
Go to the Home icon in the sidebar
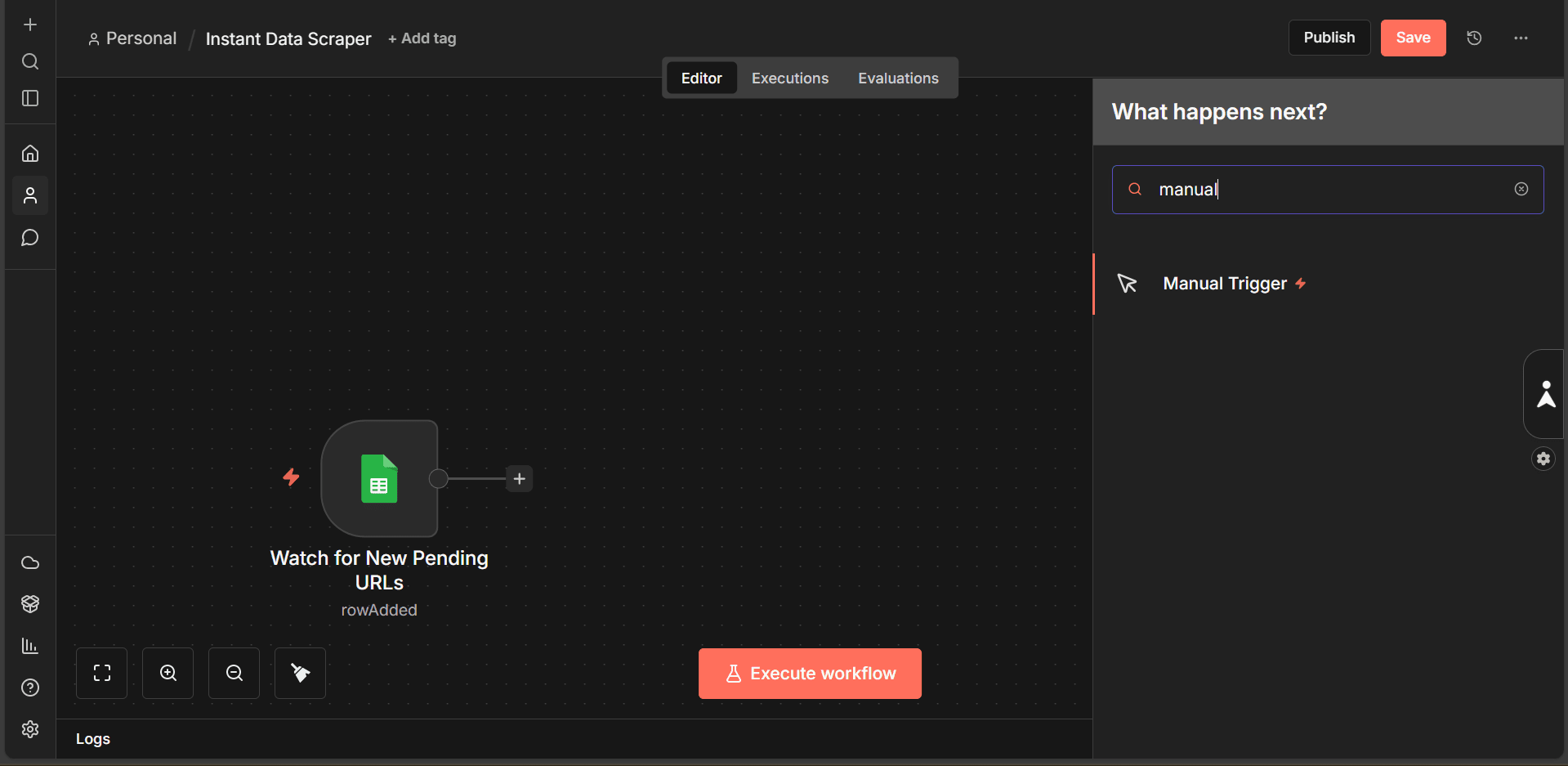(30, 154)
